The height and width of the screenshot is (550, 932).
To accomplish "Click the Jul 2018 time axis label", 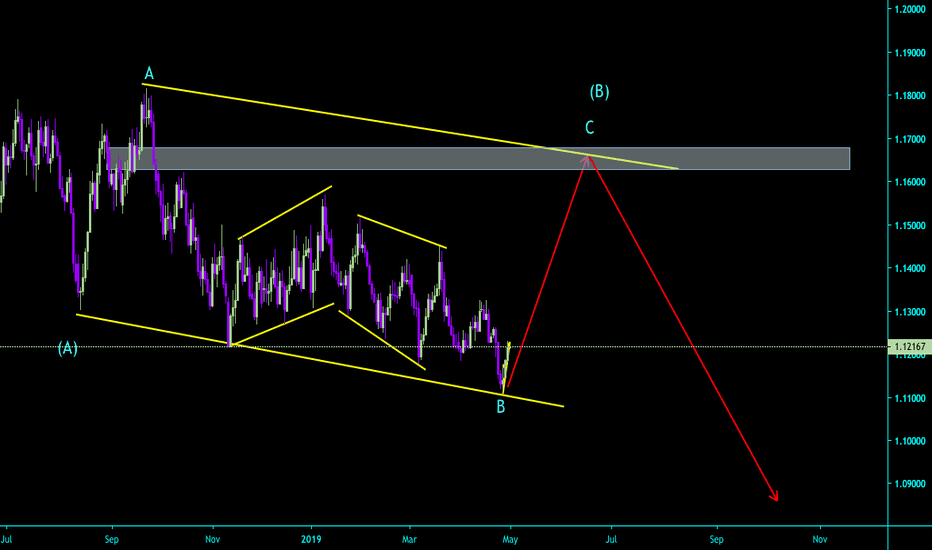I will click(7, 539).
